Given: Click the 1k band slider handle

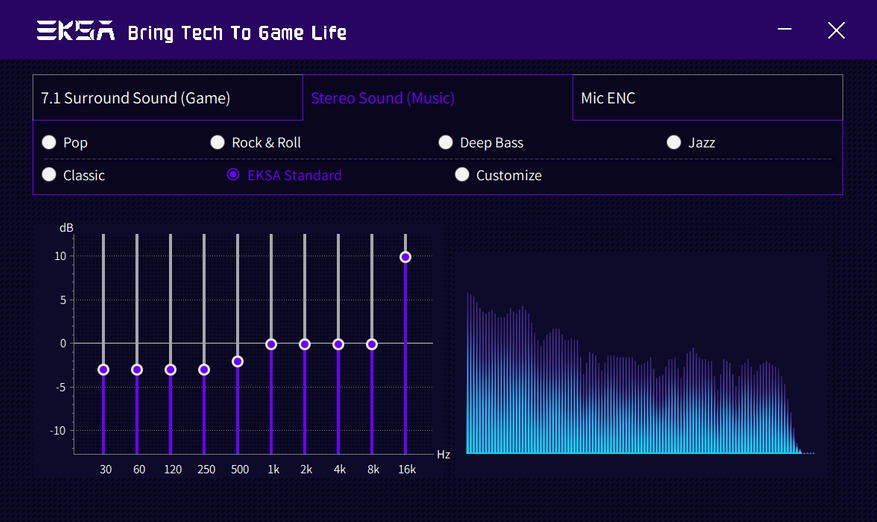Looking at the screenshot, I should pyautogui.click(x=271, y=344).
